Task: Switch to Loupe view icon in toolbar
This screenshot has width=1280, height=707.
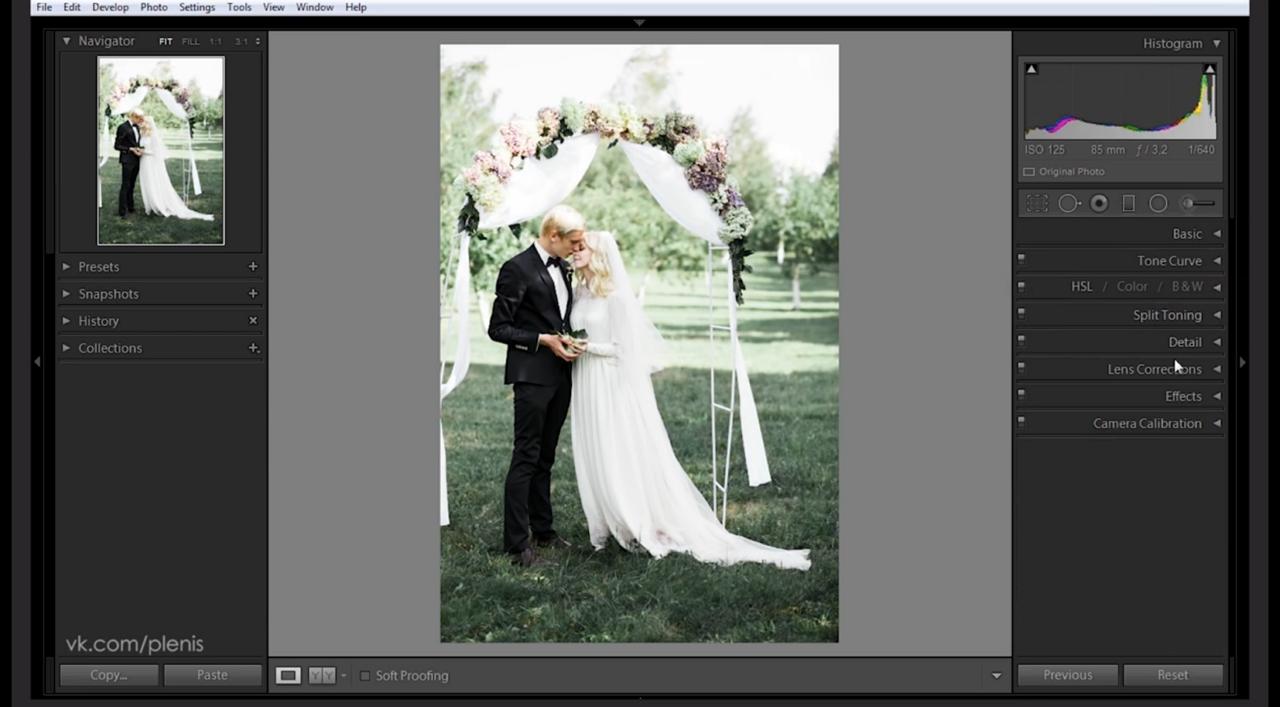Action: [288, 676]
